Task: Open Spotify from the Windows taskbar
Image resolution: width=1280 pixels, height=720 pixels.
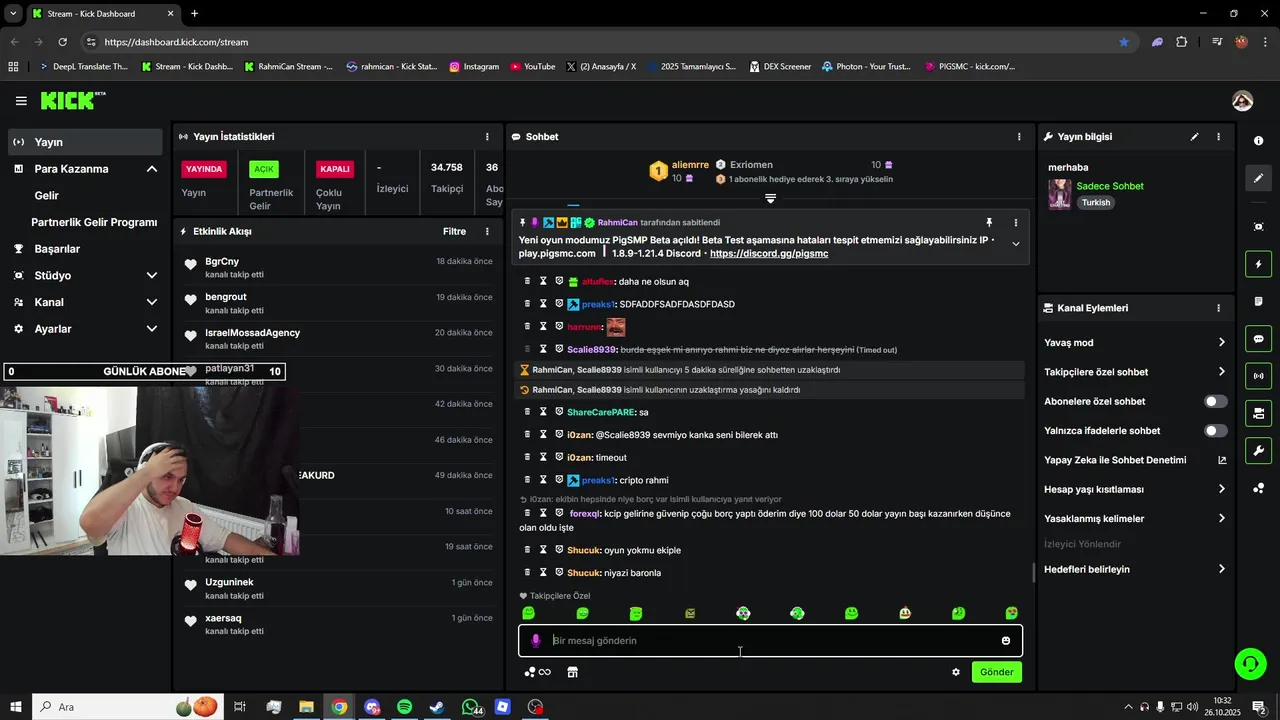Action: (404, 707)
